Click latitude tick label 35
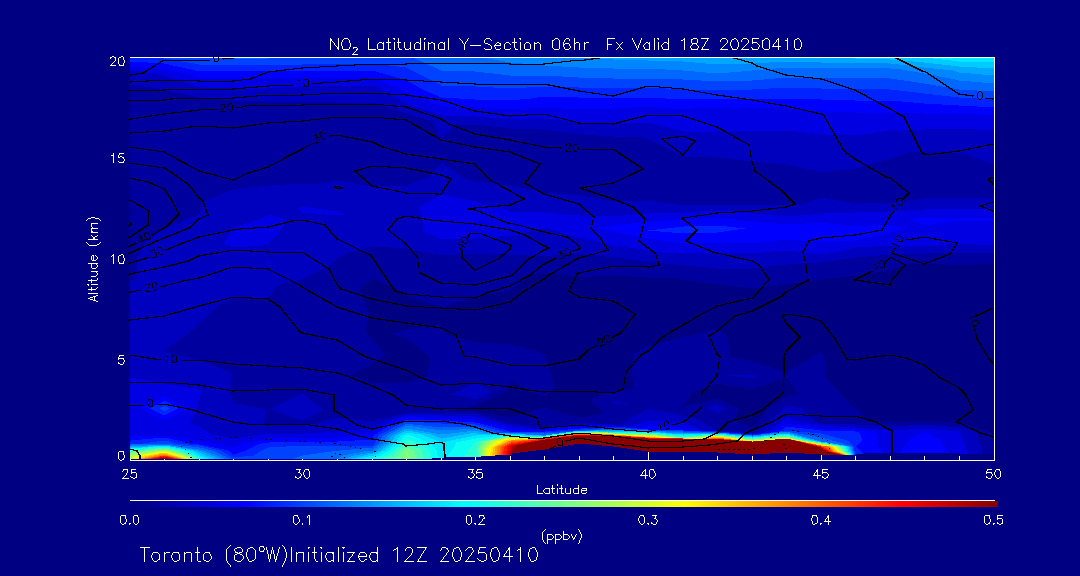The width and height of the screenshot is (1080, 576). (475, 473)
